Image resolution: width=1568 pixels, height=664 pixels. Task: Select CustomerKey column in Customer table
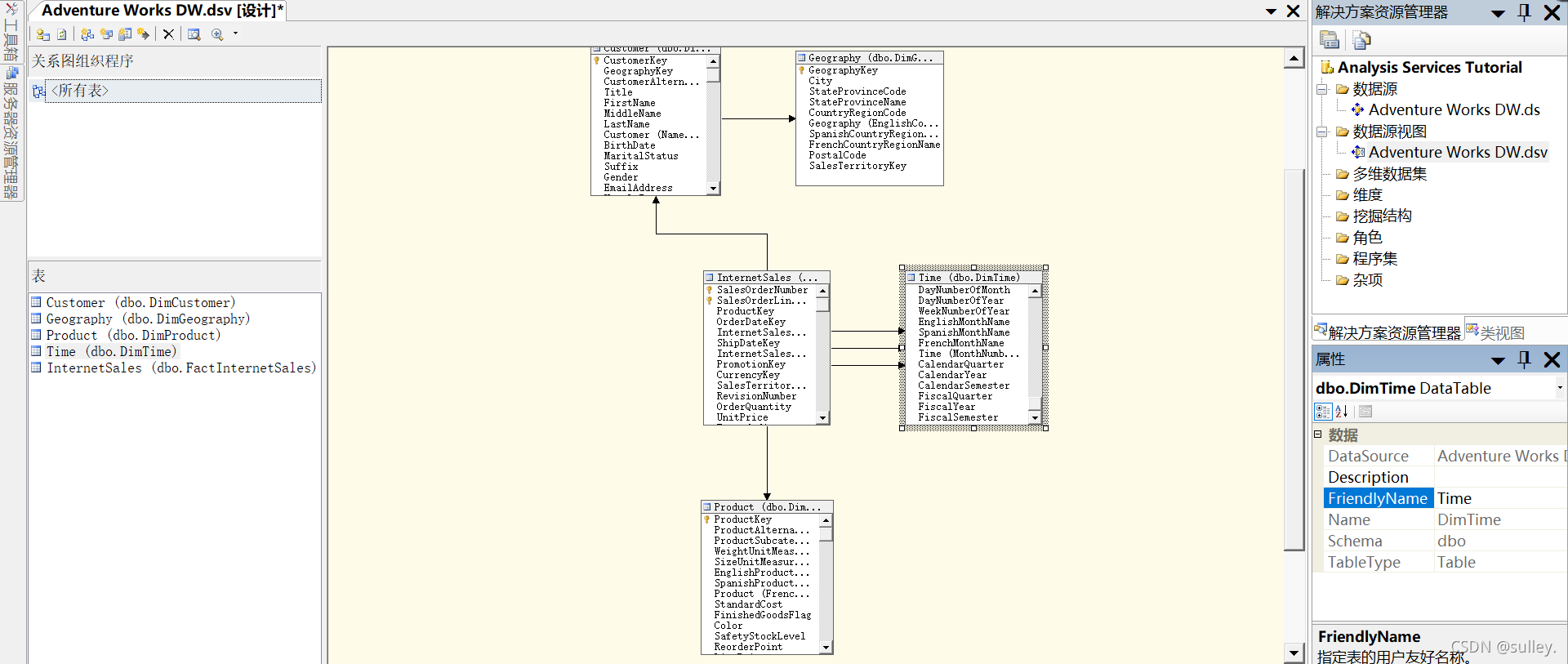coord(635,60)
